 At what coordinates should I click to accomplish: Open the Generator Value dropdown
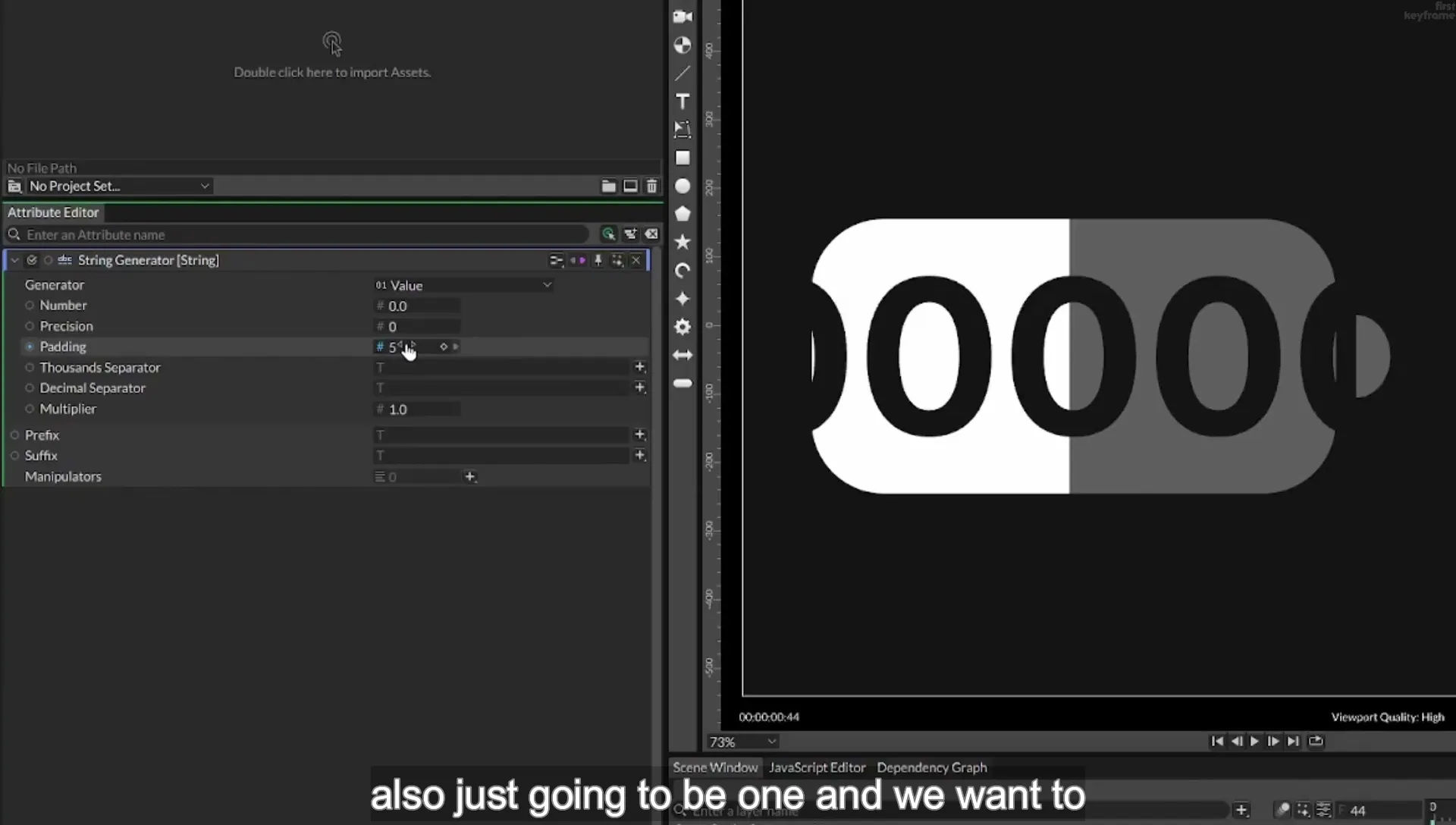point(463,285)
